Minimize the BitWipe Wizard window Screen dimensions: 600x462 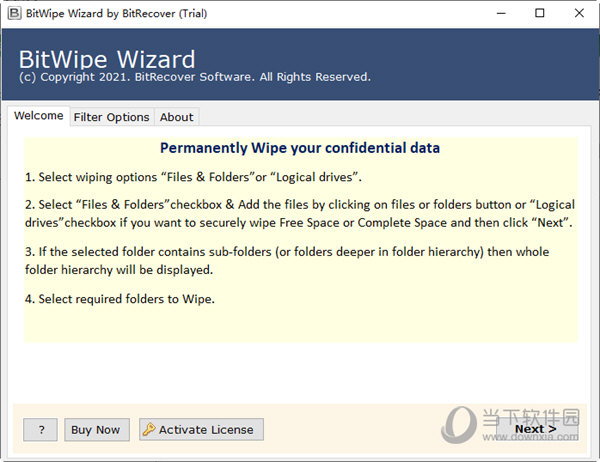(501, 13)
